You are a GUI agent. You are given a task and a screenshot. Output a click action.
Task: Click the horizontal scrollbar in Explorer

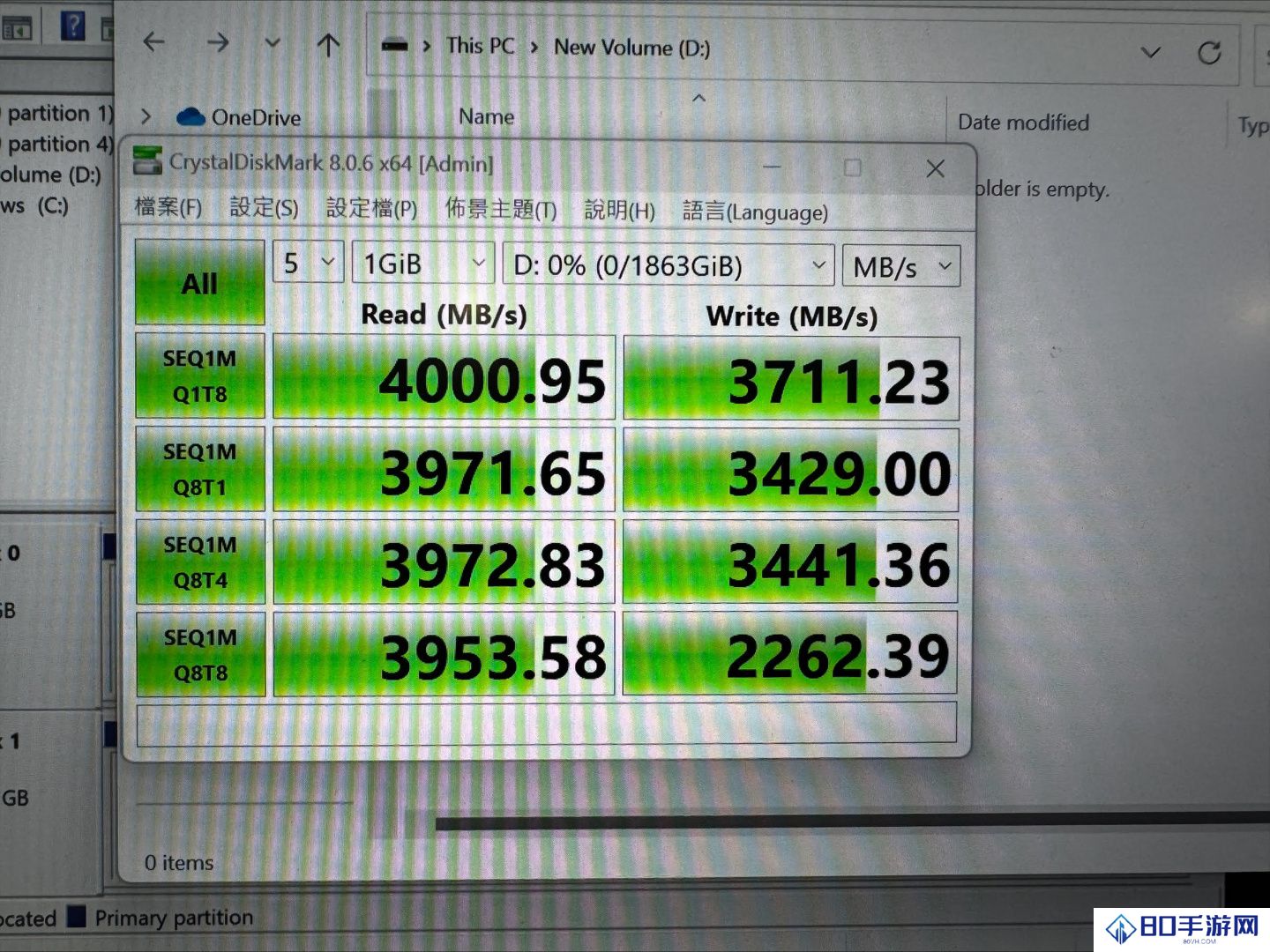[x=852, y=822]
